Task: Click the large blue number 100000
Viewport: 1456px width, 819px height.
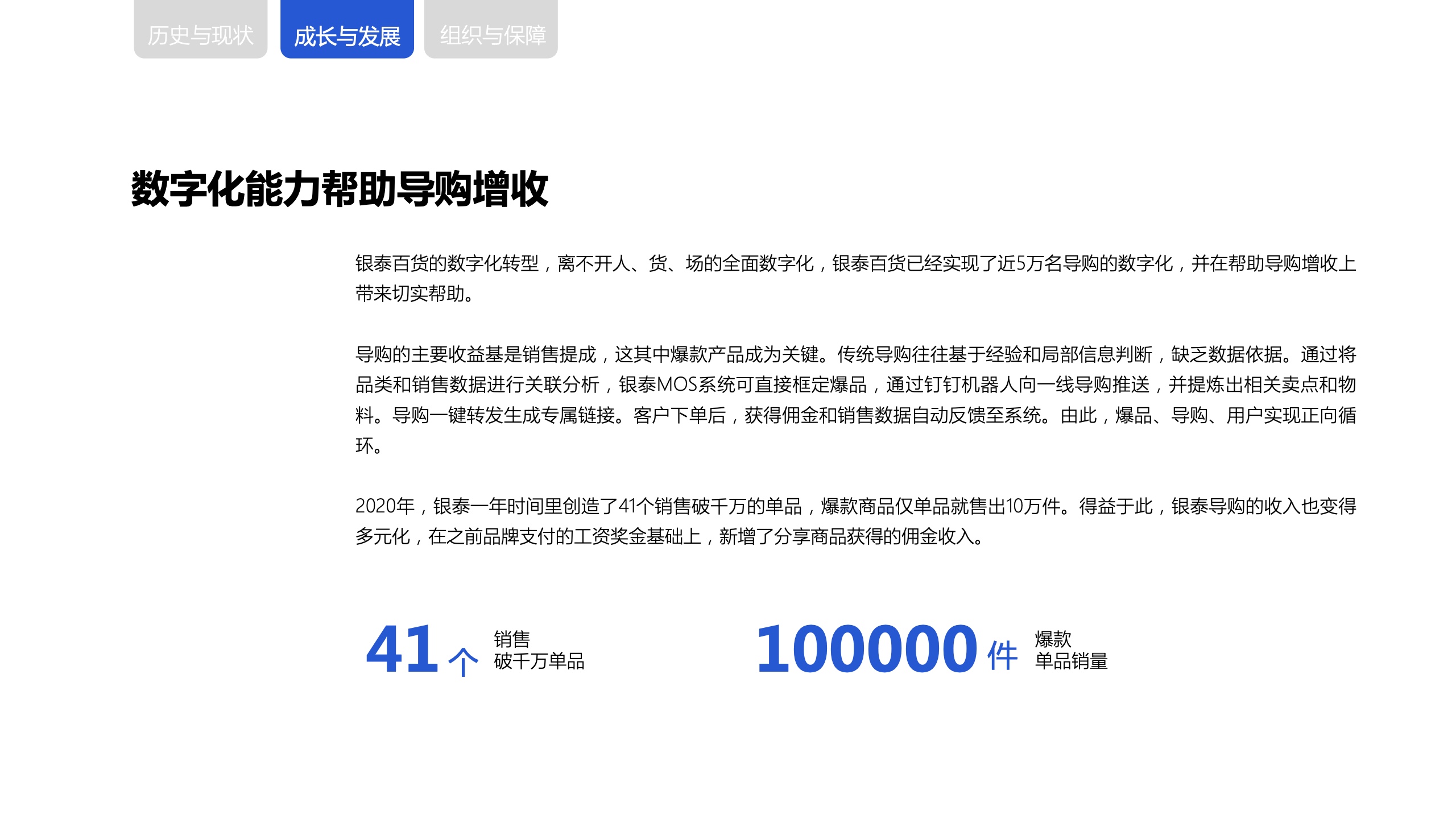Action: pos(867,650)
